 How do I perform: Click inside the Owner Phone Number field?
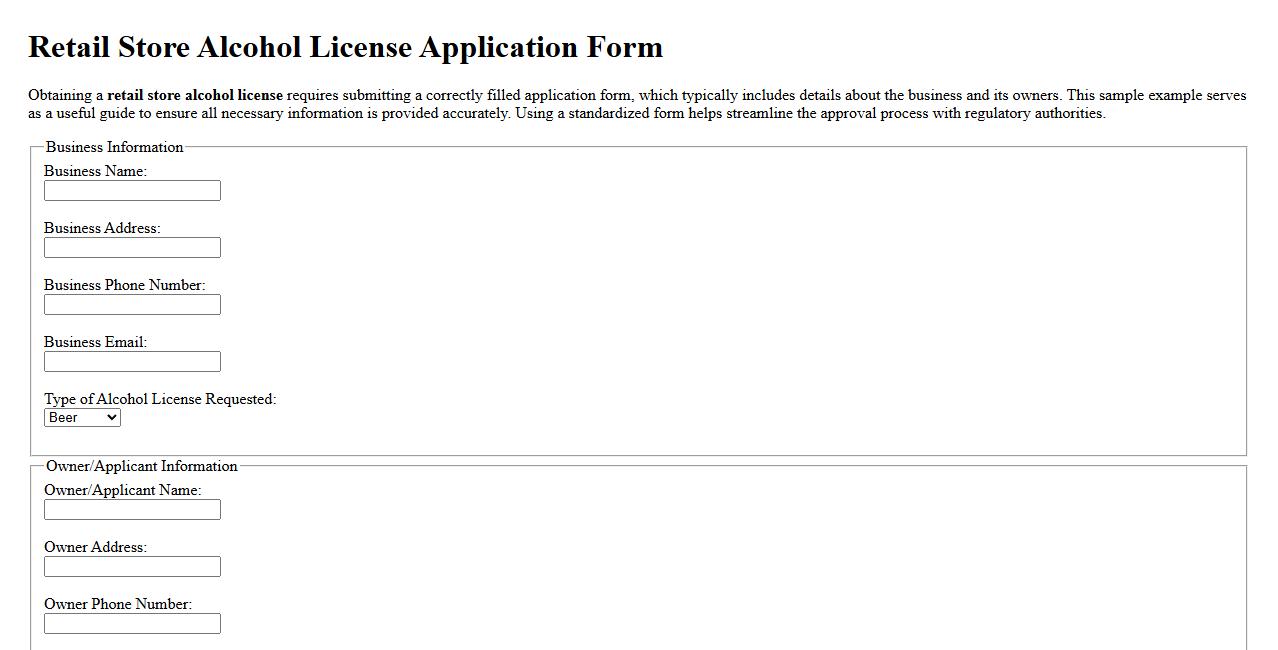[132, 623]
